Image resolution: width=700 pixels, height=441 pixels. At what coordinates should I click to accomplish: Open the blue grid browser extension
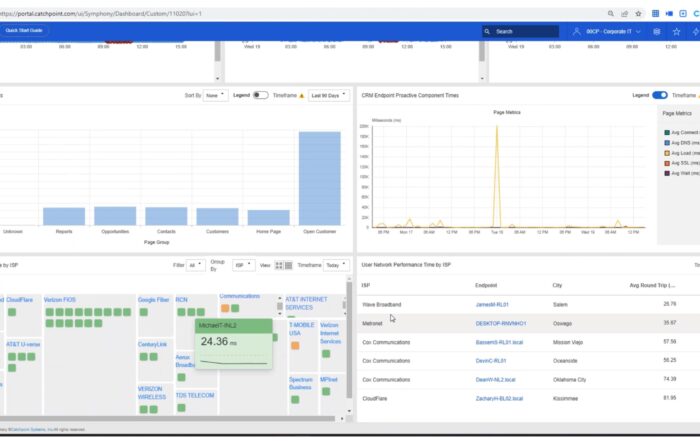[x=655, y=14]
